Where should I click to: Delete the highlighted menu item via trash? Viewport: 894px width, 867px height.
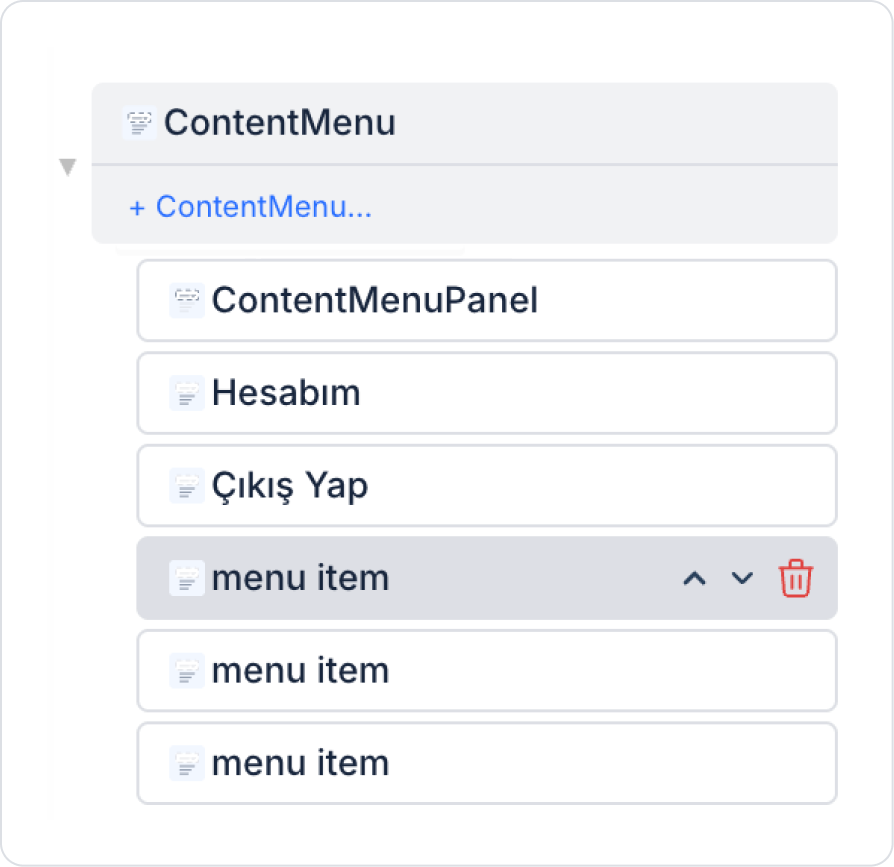[x=796, y=578]
